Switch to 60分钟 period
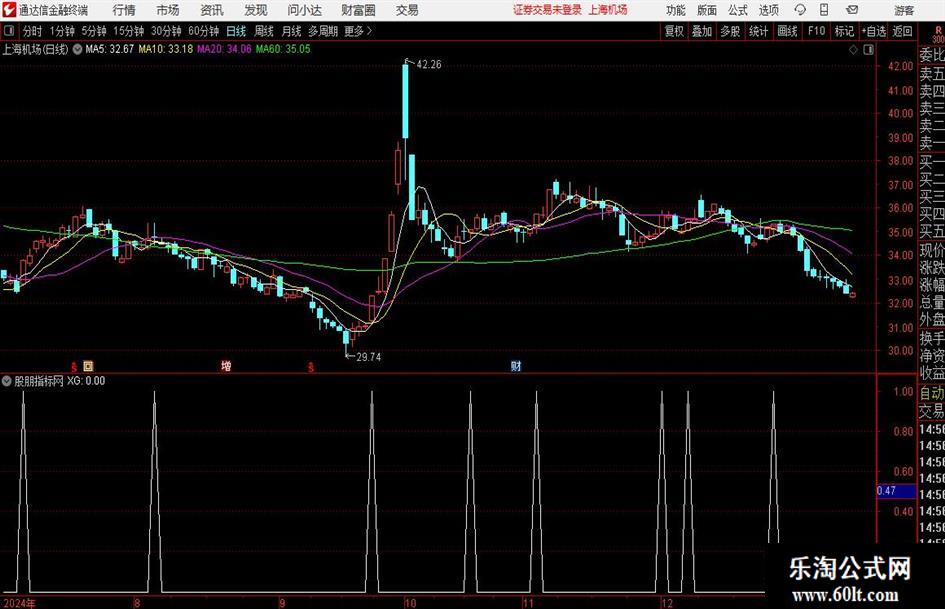The height and width of the screenshot is (609, 945). [x=203, y=31]
